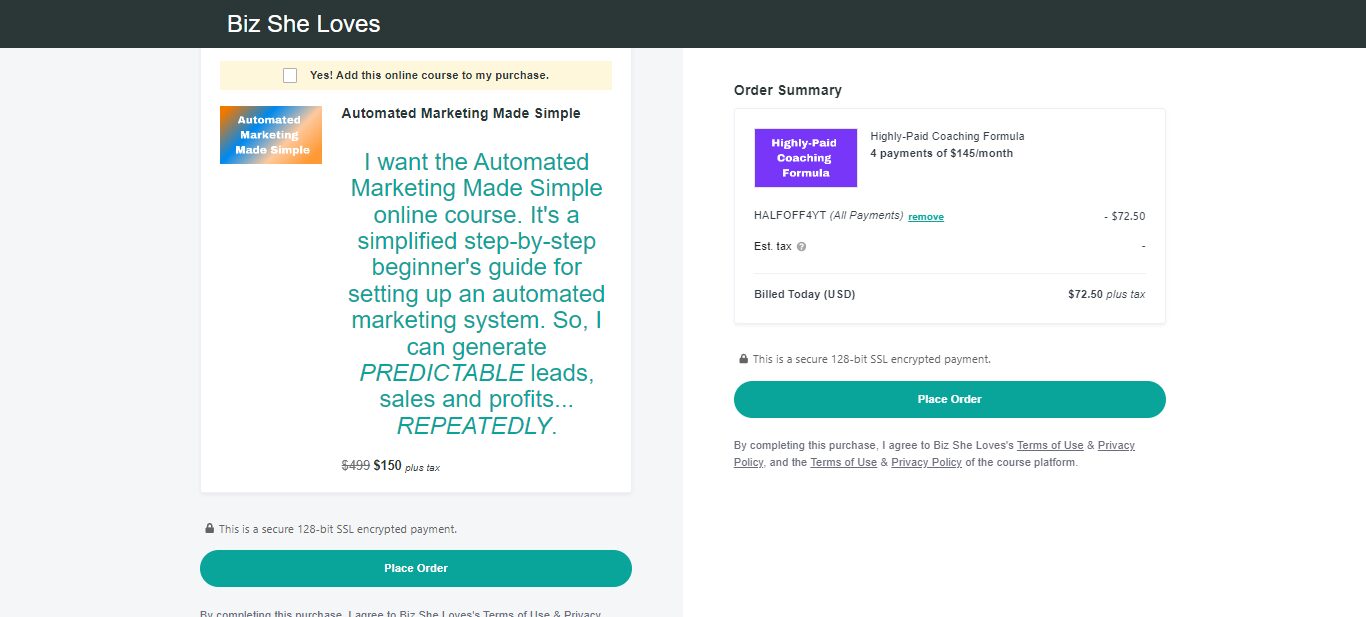Click the '$72.50 plus tax' billed total
The image size is (1366, 617).
click(x=1107, y=294)
